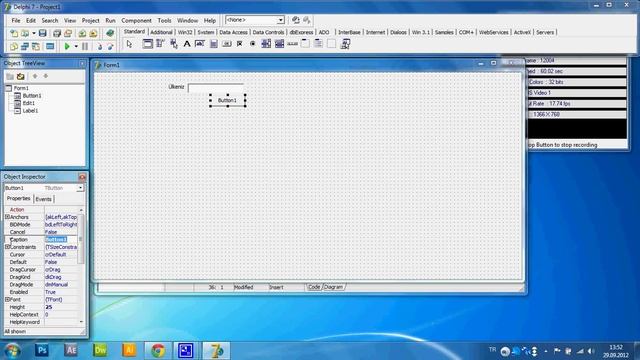Open the Windows Start menu
Image resolution: width=640 pixels, height=360 pixels.
coord(12,351)
